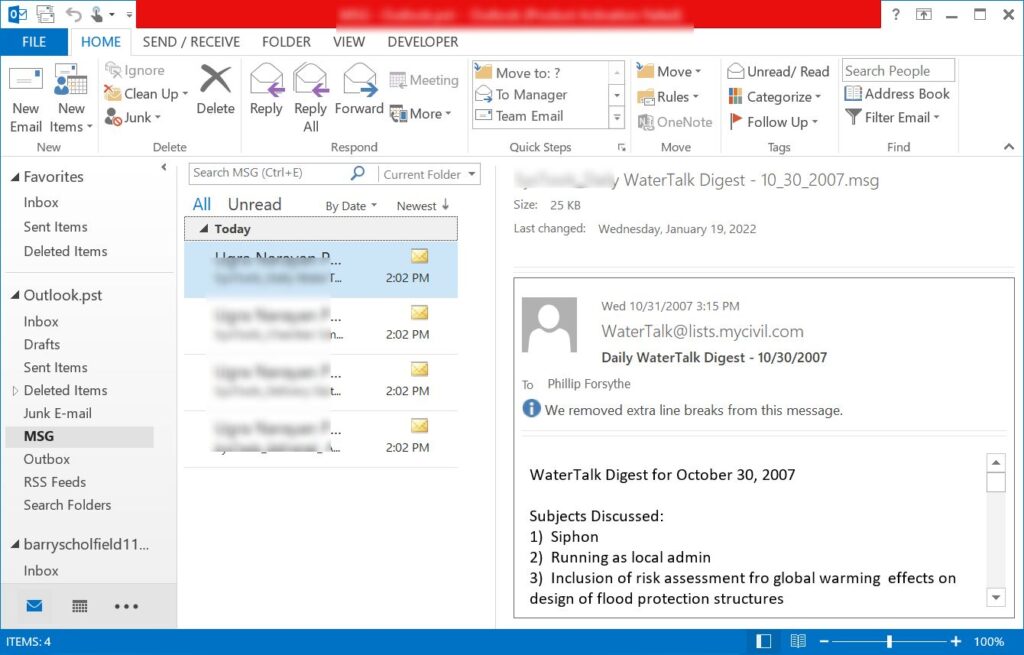
Task: Select the Delete icon in the ribbon
Action: [214, 90]
